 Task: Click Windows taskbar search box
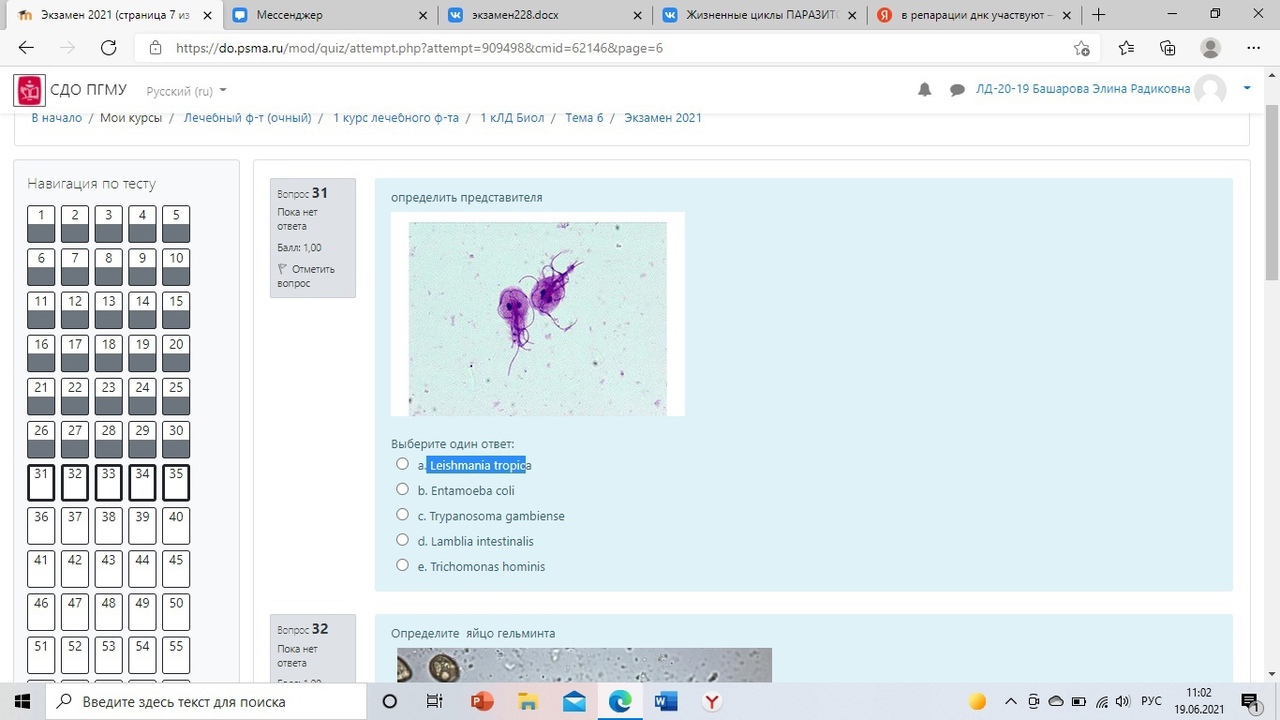click(x=208, y=701)
